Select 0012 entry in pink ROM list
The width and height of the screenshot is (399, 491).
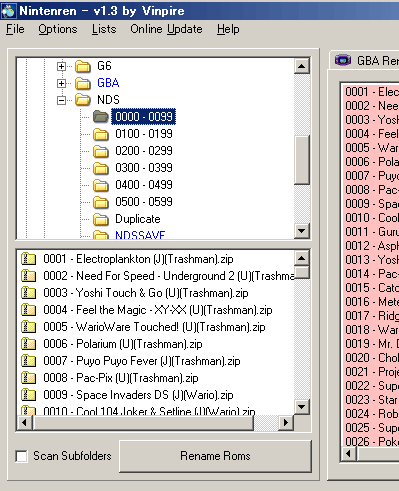(x=371, y=246)
